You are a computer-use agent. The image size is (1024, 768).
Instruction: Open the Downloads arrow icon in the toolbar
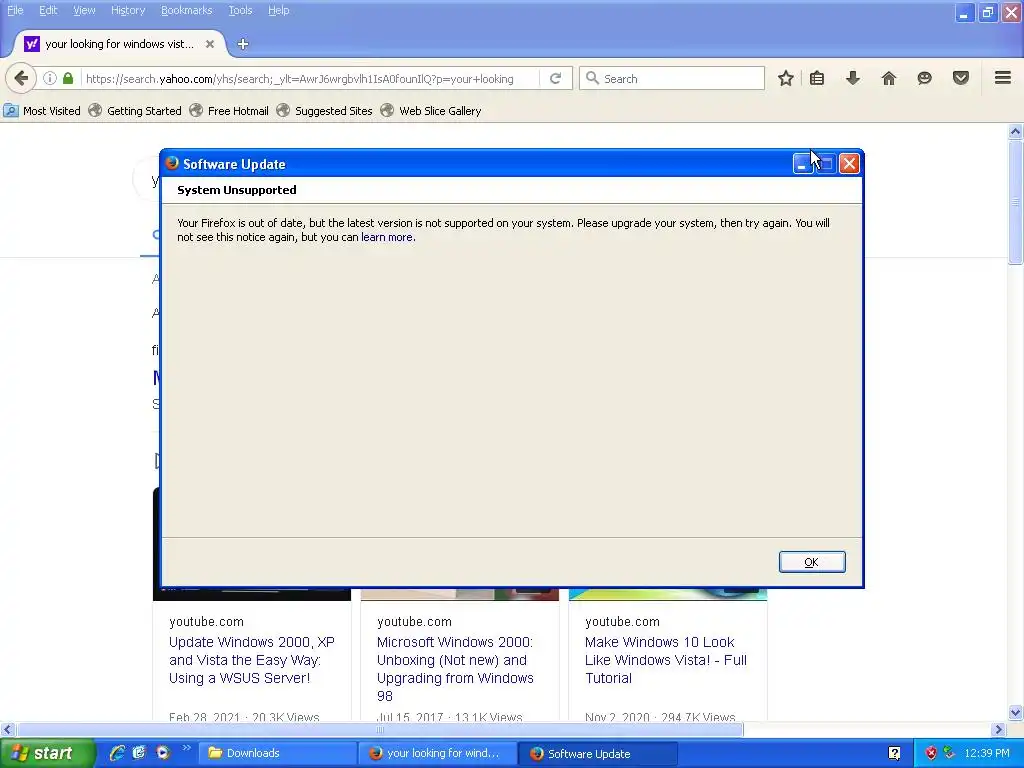pyautogui.click(x=853, y=78)
